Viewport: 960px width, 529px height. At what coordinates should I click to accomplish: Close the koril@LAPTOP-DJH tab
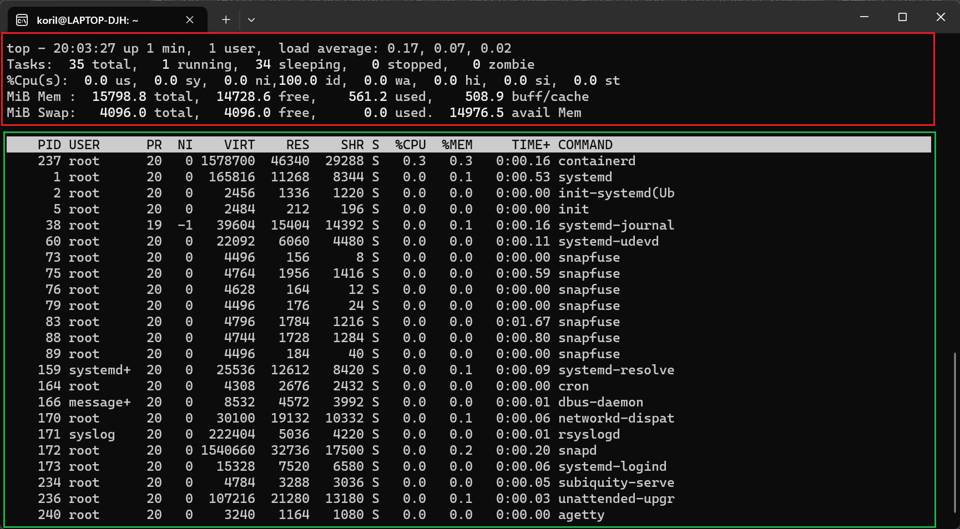(x=190, y=19)
